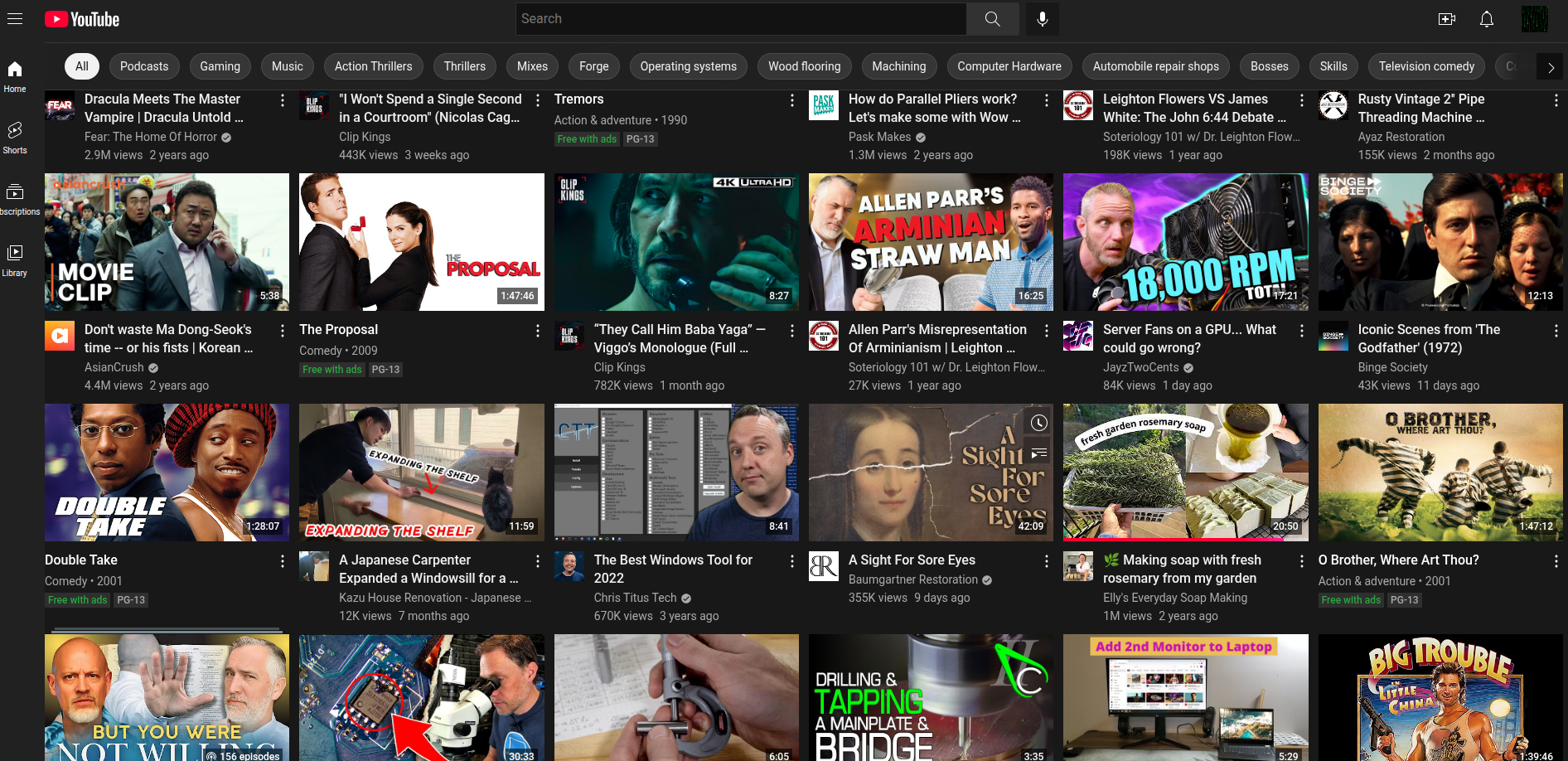Add A Sight For Sore Eyes to queue
Screen dimensions: 1568x761
click(1038, 453)
